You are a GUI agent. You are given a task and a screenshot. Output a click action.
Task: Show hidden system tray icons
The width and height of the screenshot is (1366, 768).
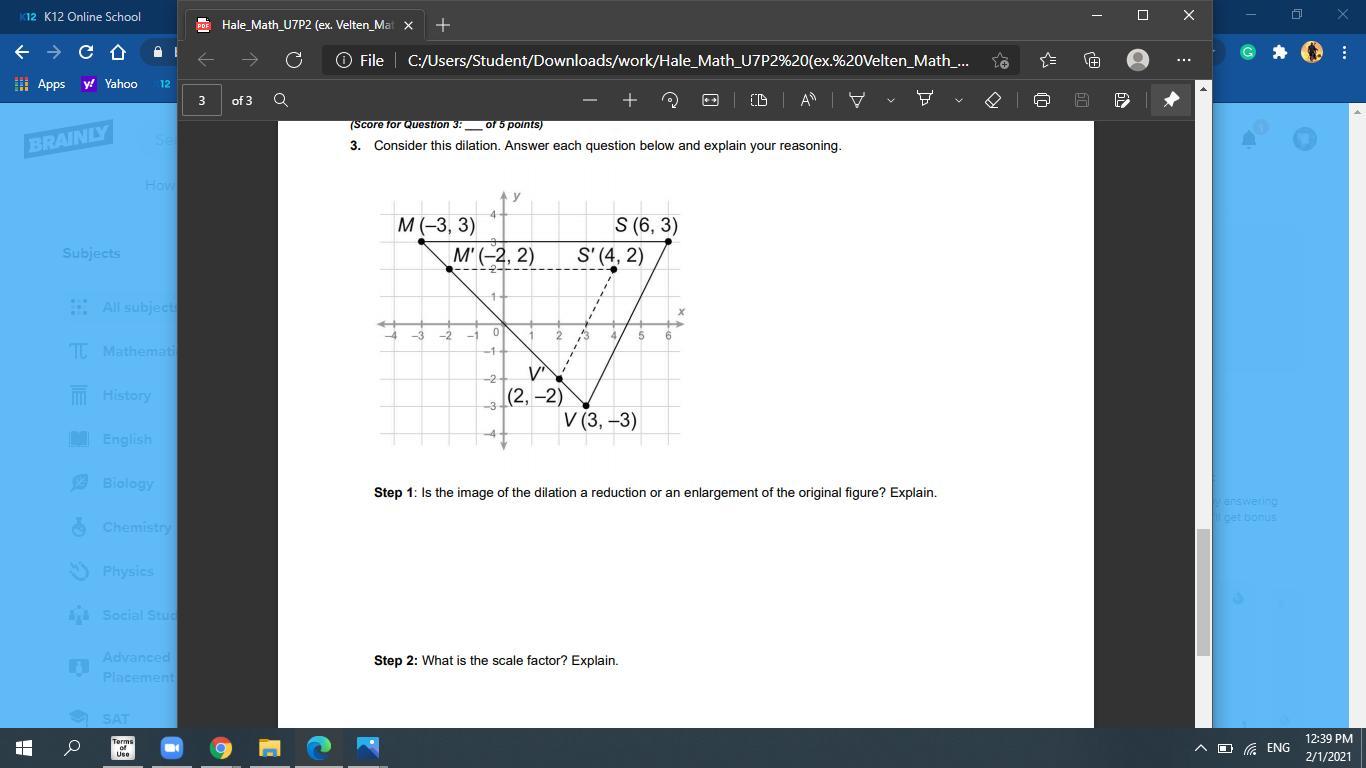(x=1200, y=748)
